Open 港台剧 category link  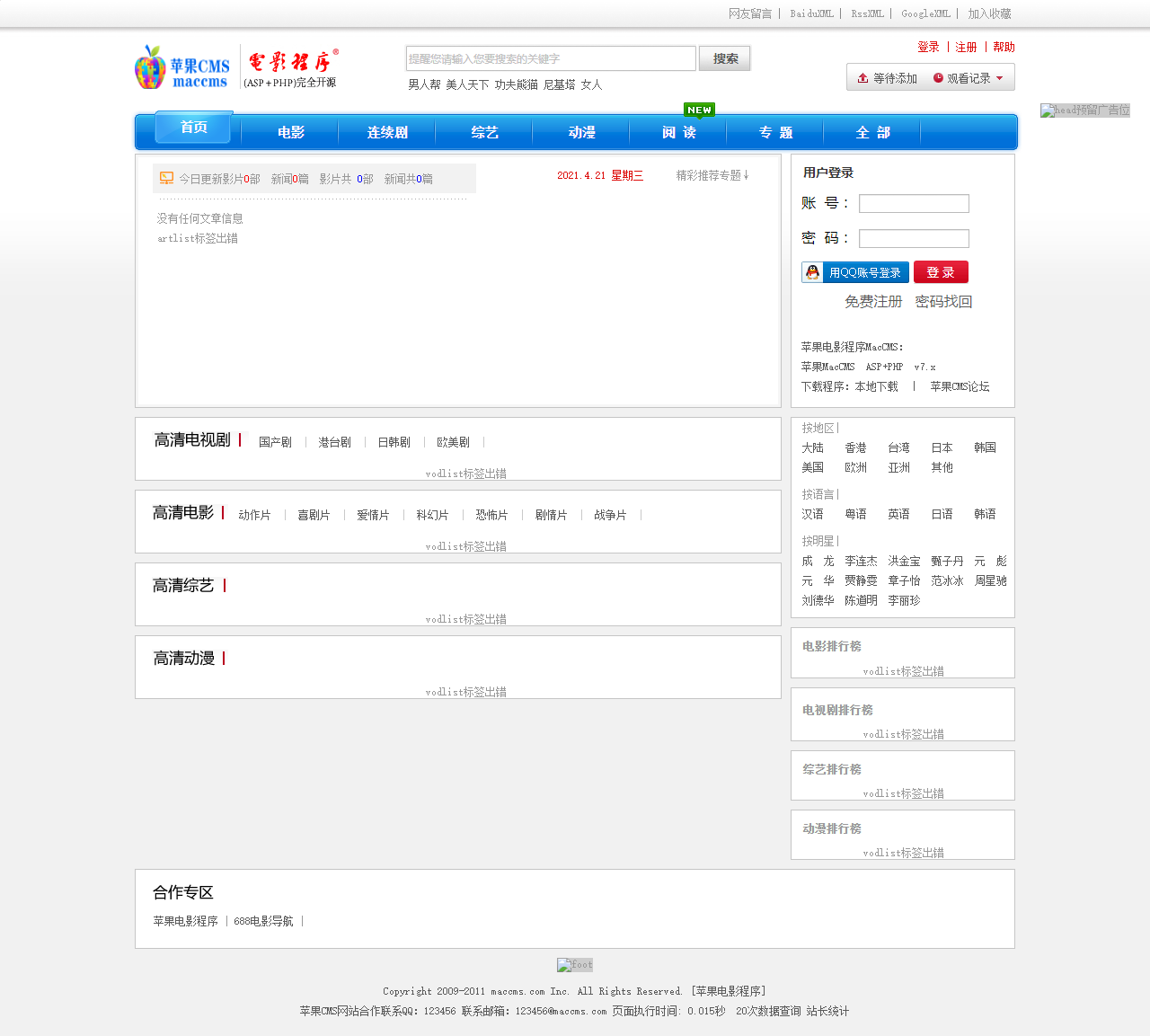[x=334, y=442]
